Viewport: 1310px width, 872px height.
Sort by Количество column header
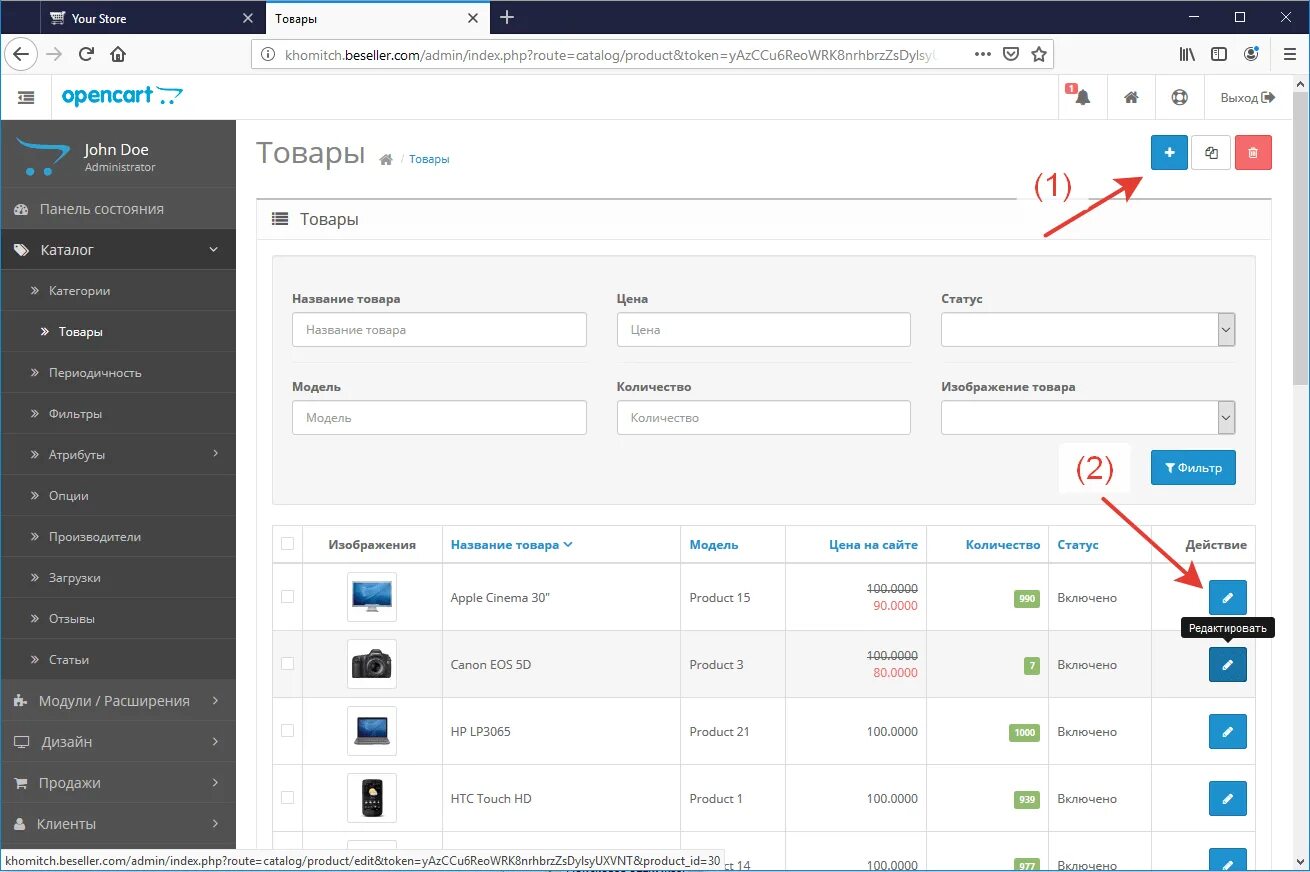point(1003,545)
